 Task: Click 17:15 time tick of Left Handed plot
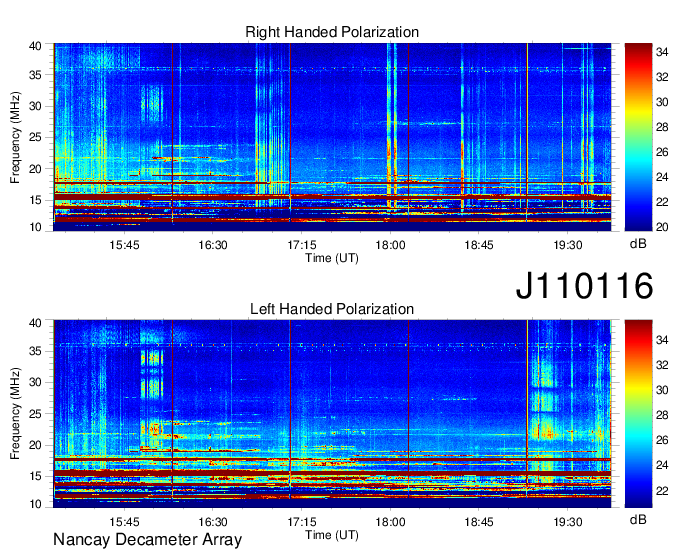(301, 522)
